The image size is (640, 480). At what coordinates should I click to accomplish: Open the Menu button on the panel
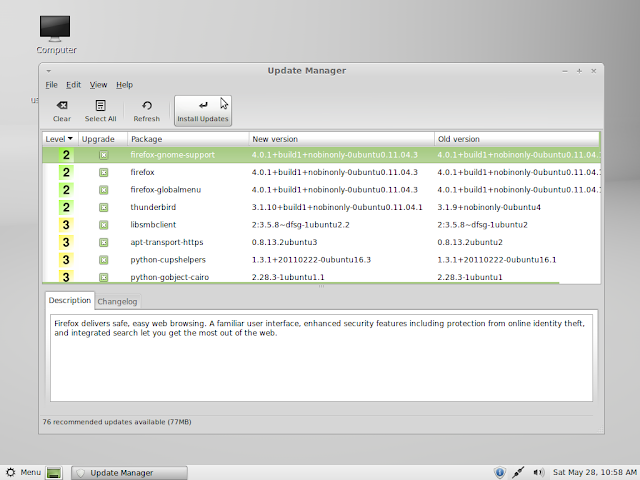pyautogui.click(x=23, y=473)
